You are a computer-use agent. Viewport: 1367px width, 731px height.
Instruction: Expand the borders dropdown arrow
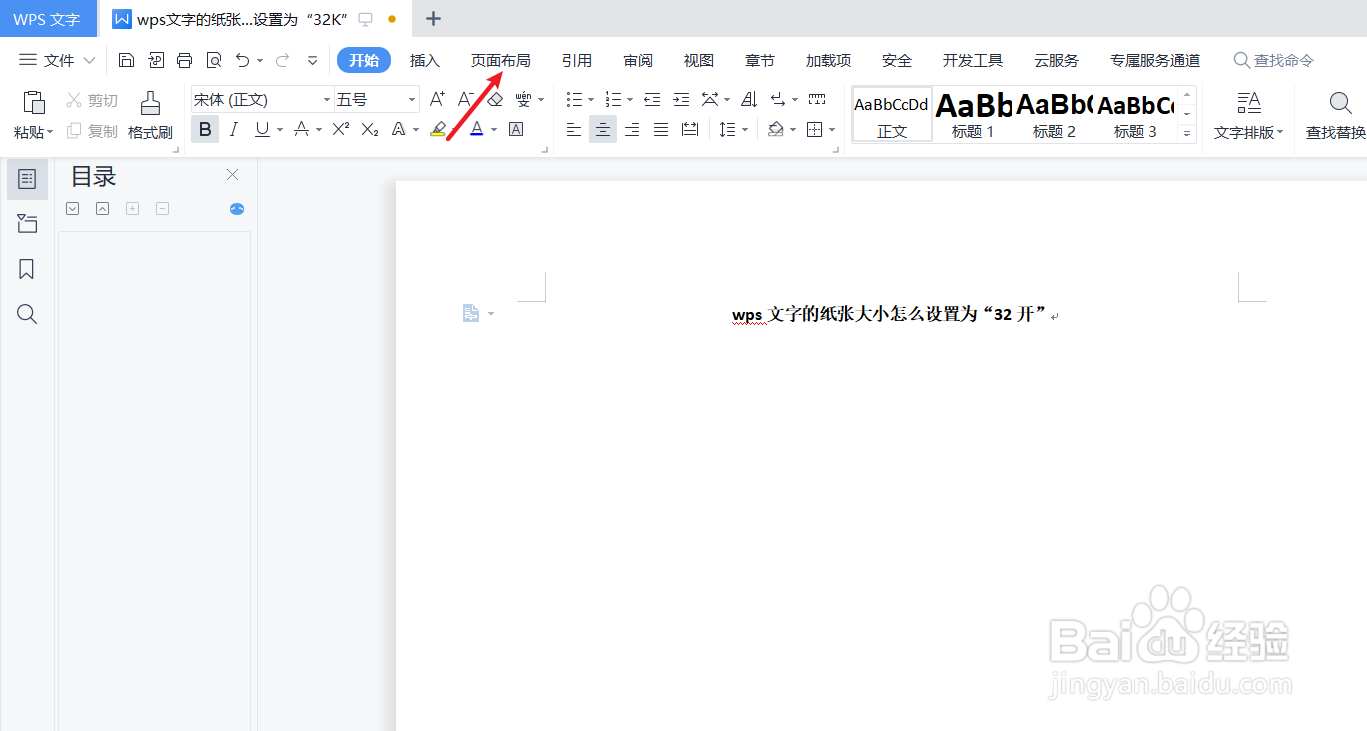(x=832, y=130)
